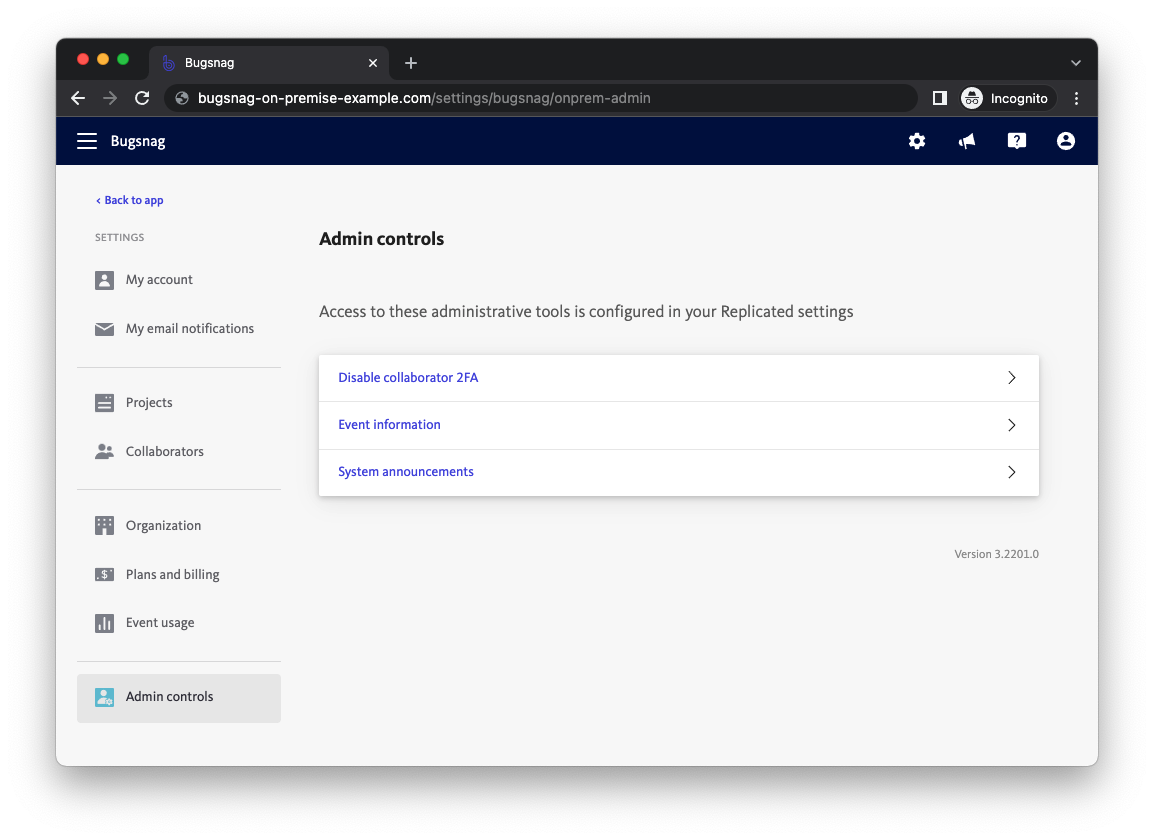
Task: Open a new browser tab with plus
Action: (x=411, y=63)
